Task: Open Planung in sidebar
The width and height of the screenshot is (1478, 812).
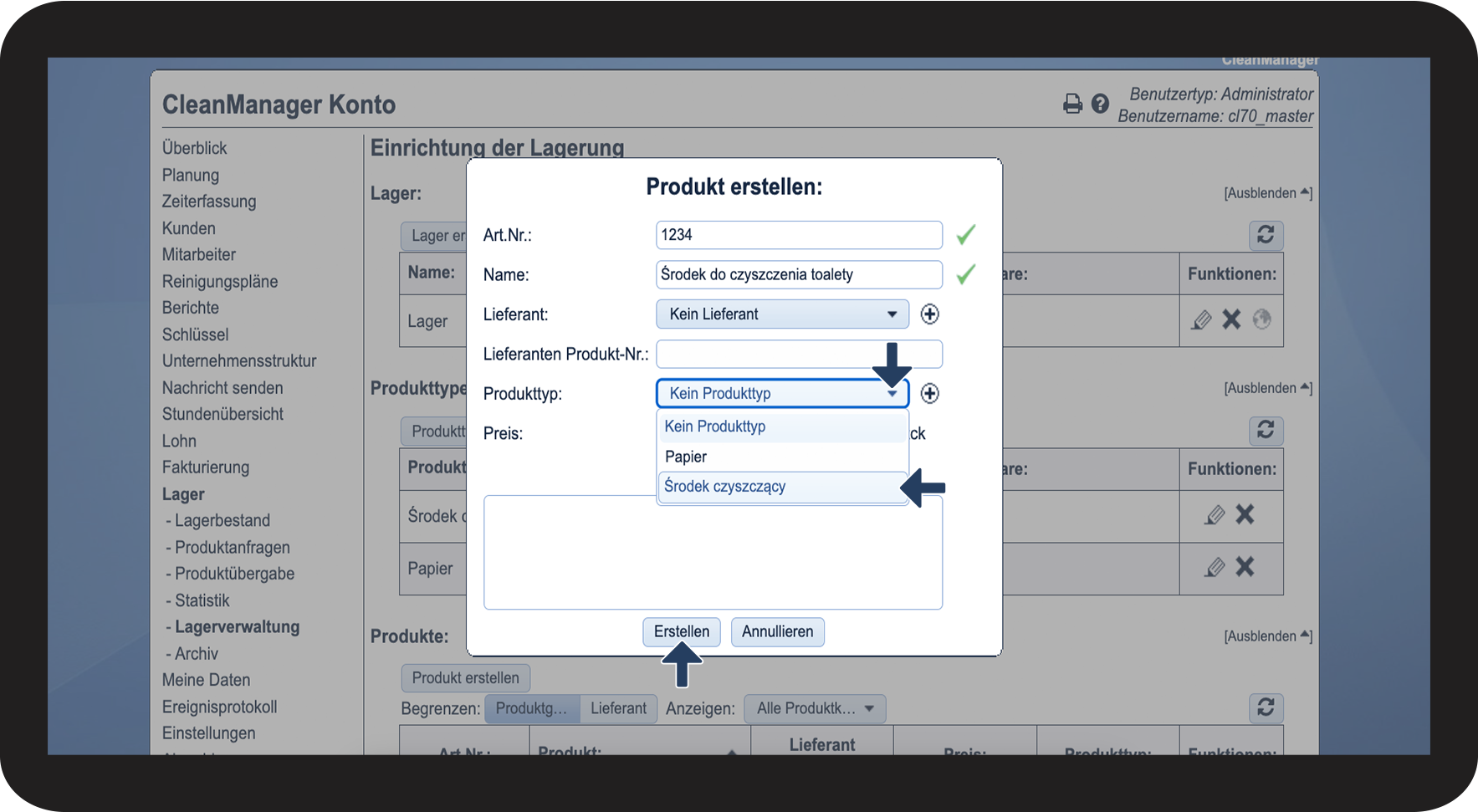Action: click(x=191, y=175)
